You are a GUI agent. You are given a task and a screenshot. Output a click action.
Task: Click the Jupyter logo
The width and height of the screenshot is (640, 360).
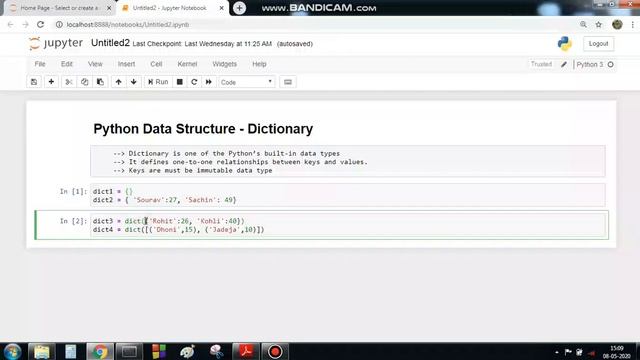click(56, 43)
